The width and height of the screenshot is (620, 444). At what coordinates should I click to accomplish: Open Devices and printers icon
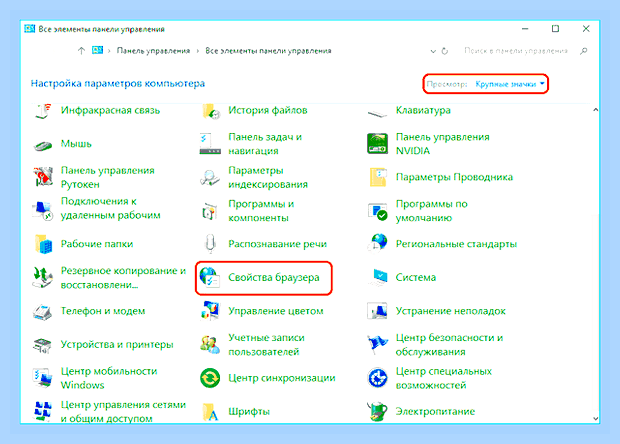point(43,345)
